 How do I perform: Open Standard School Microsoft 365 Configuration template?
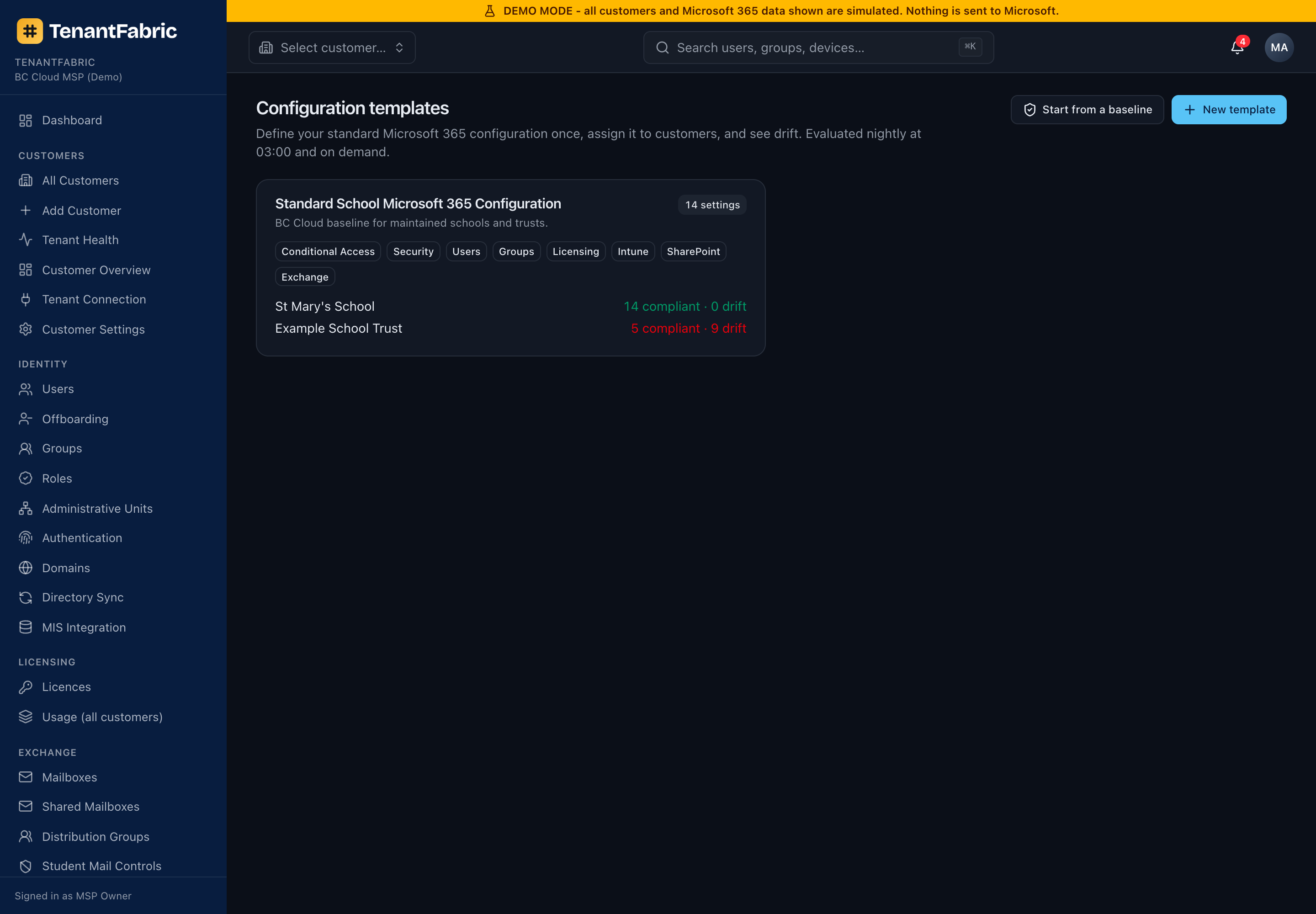click(x=418, y=203)
